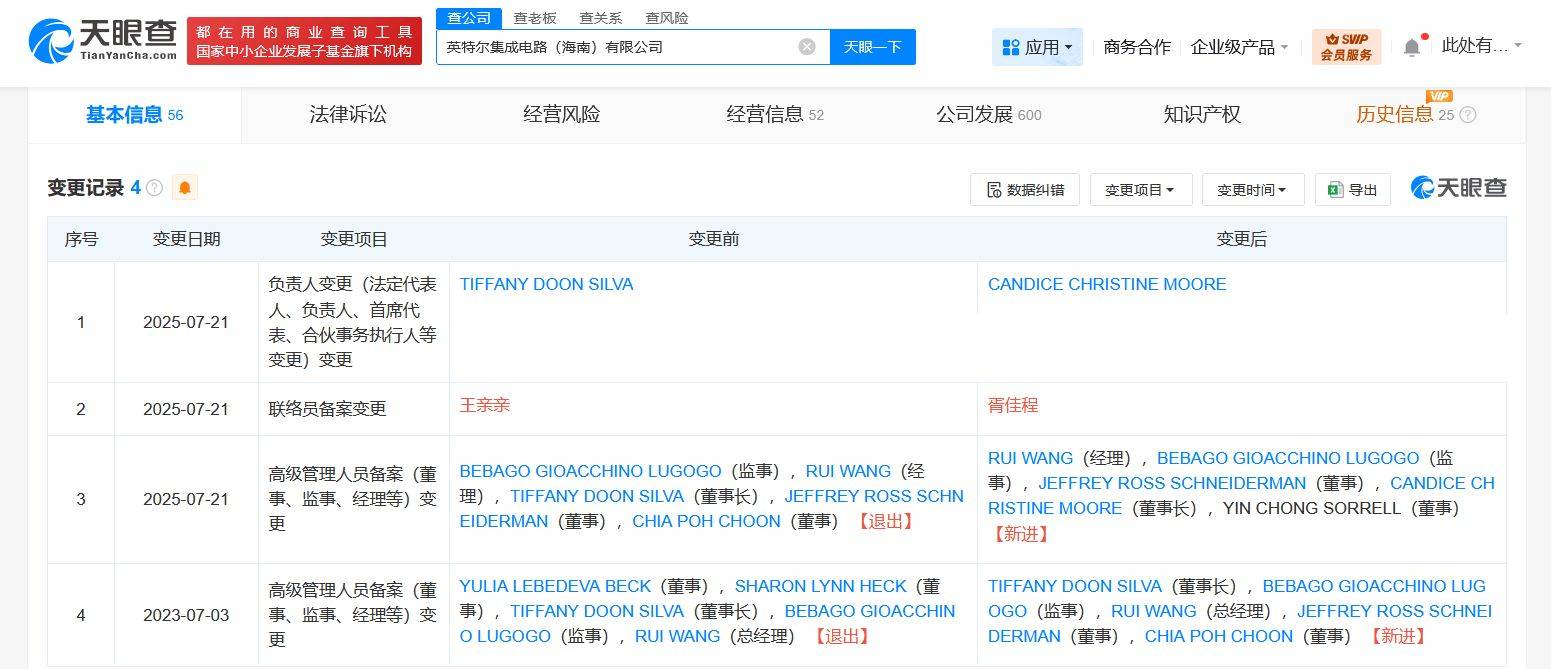
Task: Open the 商务合作 link
Action: (1137, 47)
